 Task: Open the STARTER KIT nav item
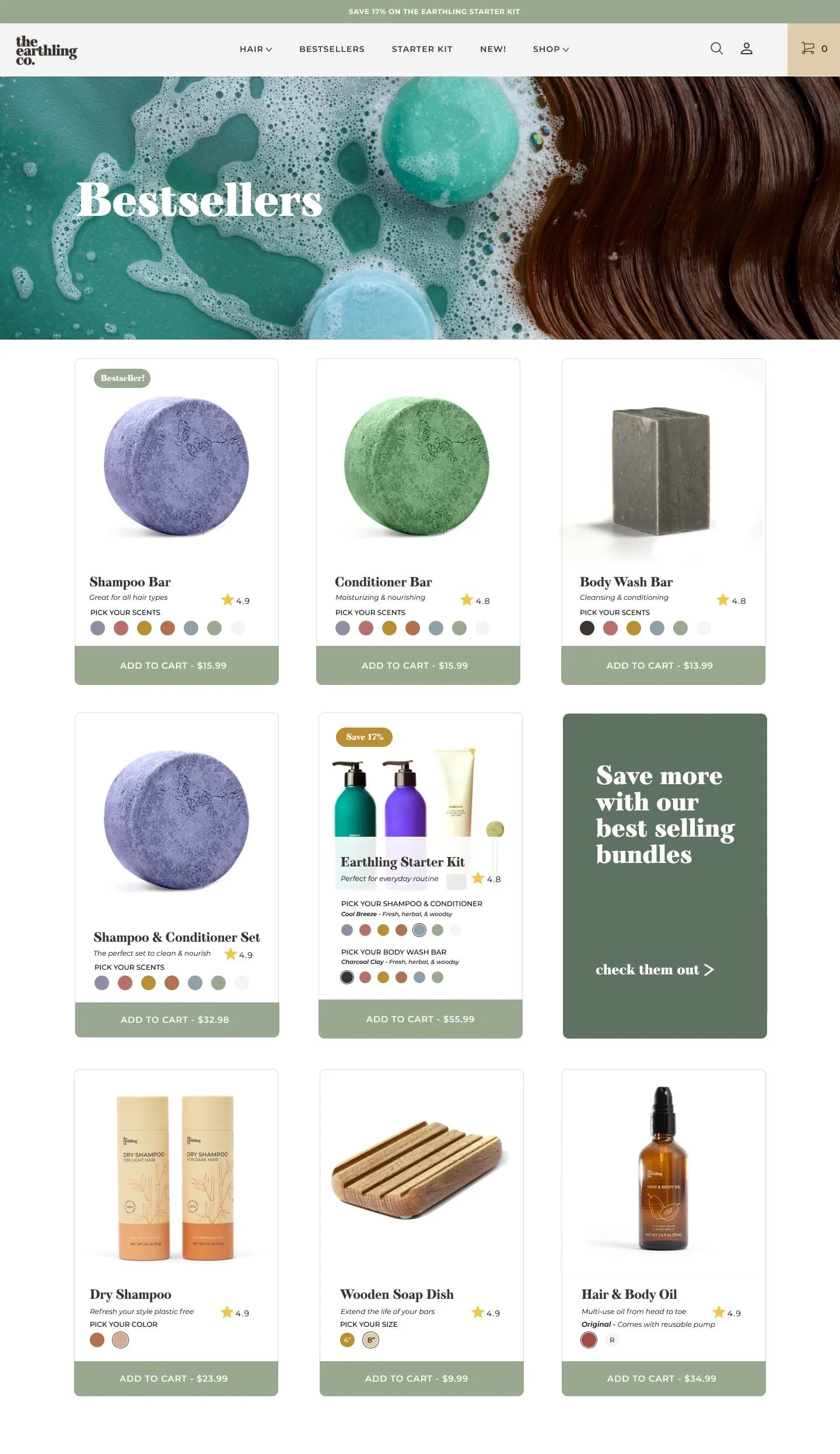422,49
